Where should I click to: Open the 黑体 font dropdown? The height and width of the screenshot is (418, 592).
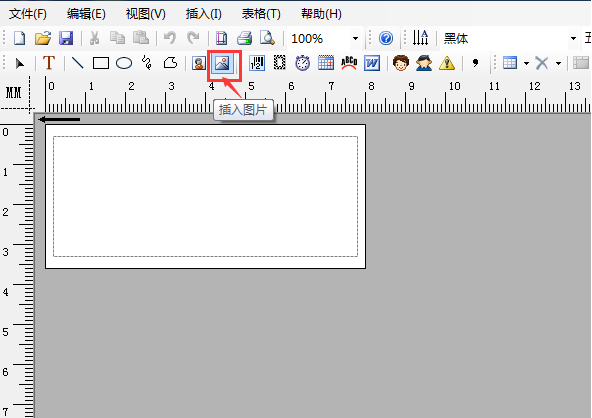(x=573, y=39)
